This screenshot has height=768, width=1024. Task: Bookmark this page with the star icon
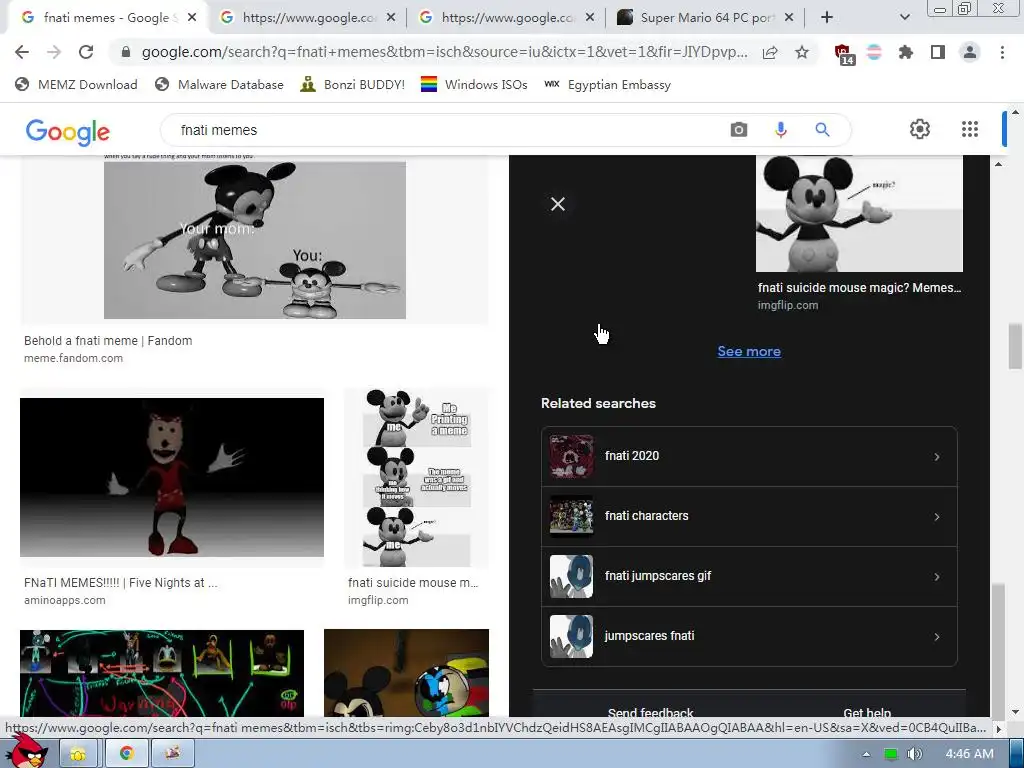click(x=802, y=52)
